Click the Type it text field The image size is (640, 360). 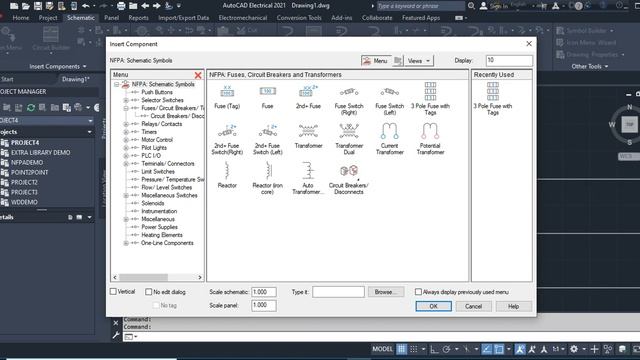(x=338, y=292)
